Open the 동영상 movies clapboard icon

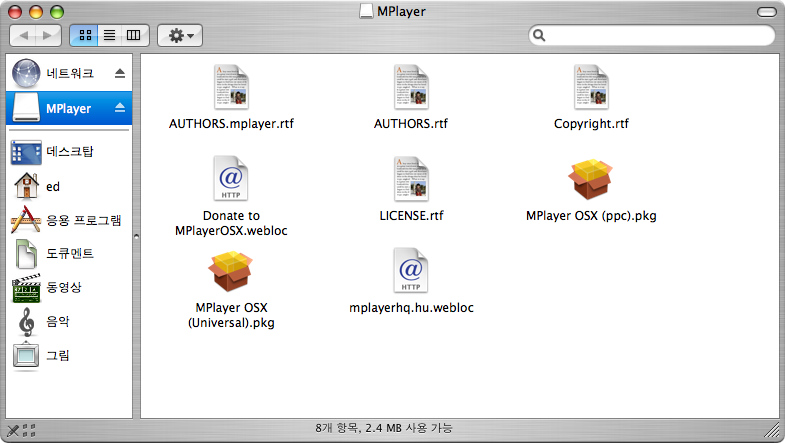(x=26, y=288)
